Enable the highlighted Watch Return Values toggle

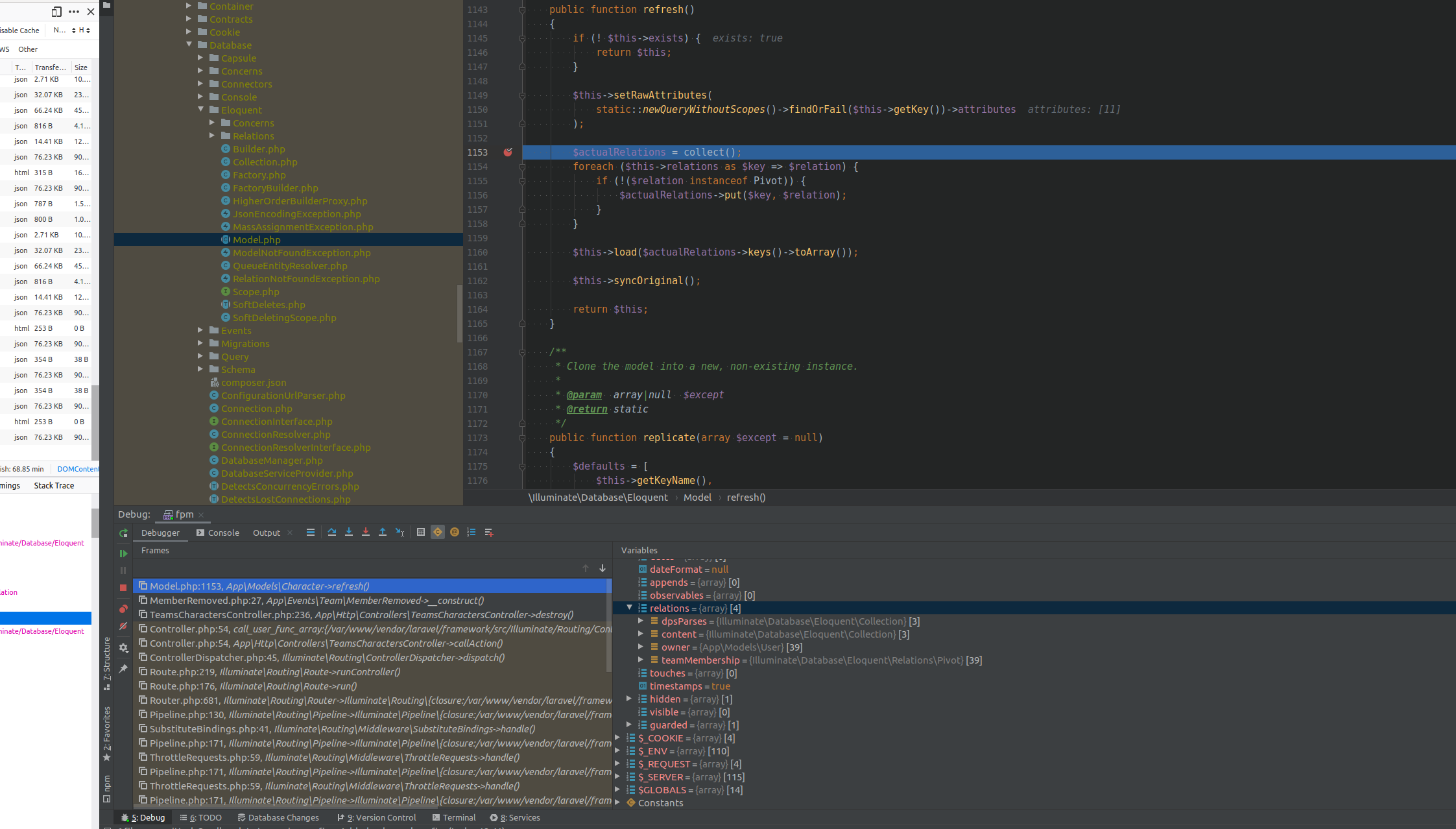[x=438, y=532]
